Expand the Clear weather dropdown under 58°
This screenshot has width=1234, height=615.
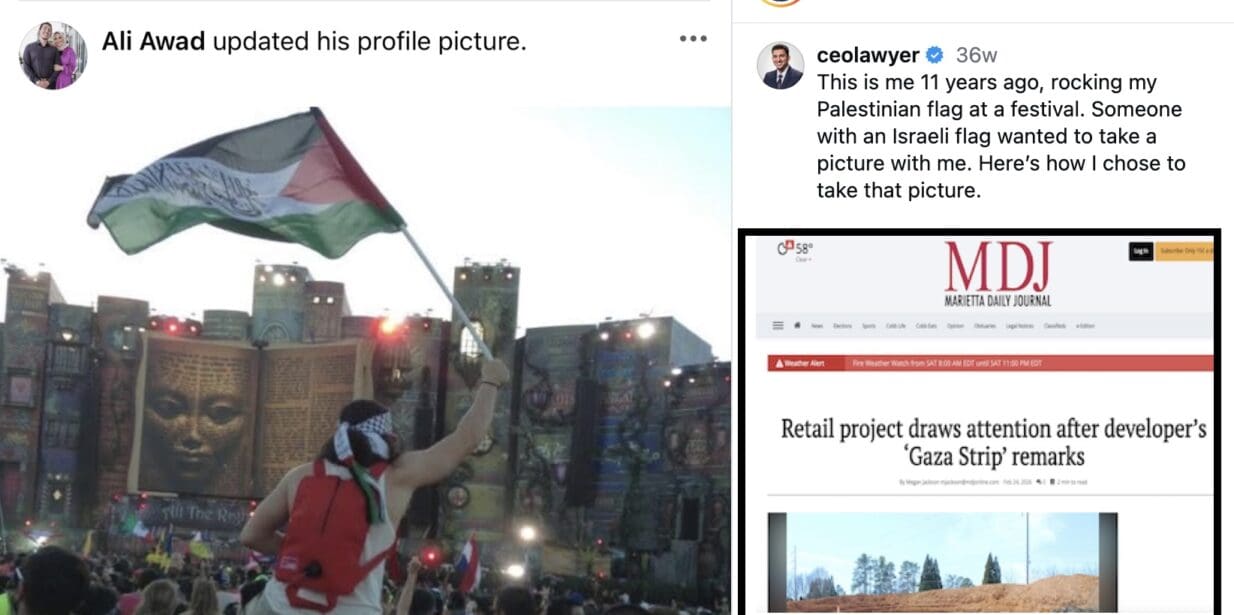tap(802, 260)
